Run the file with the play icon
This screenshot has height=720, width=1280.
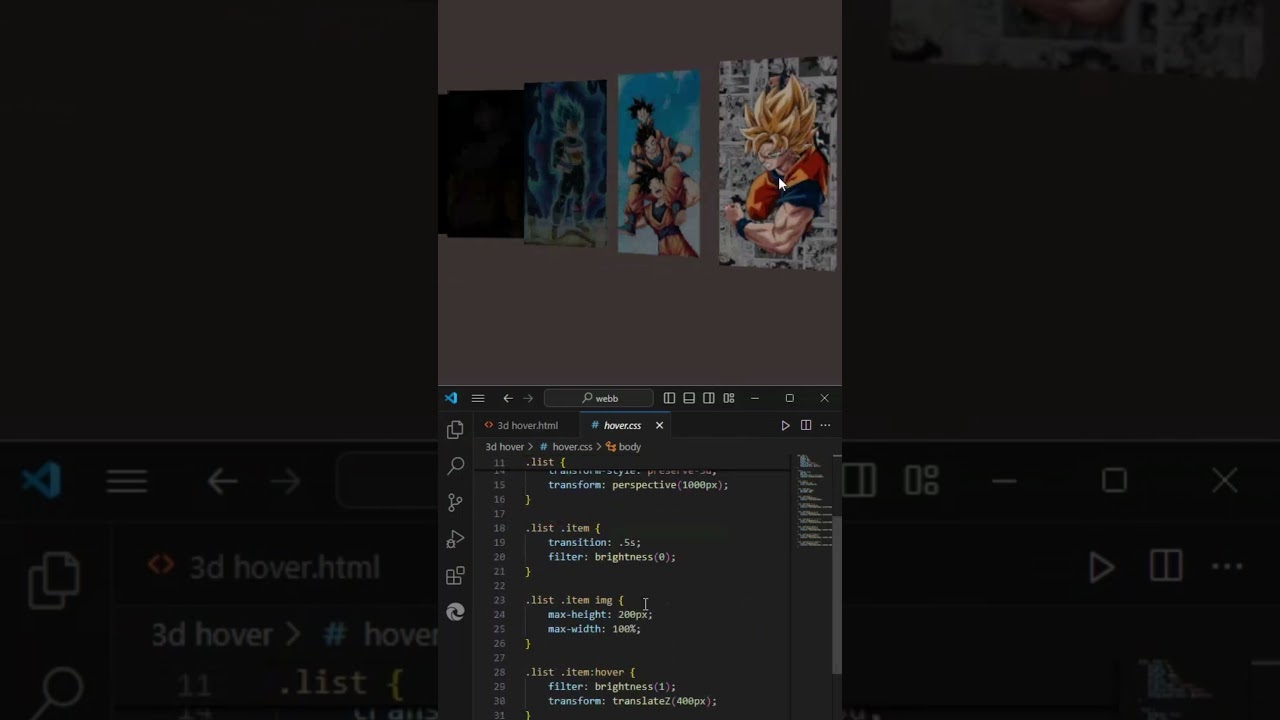785,425
